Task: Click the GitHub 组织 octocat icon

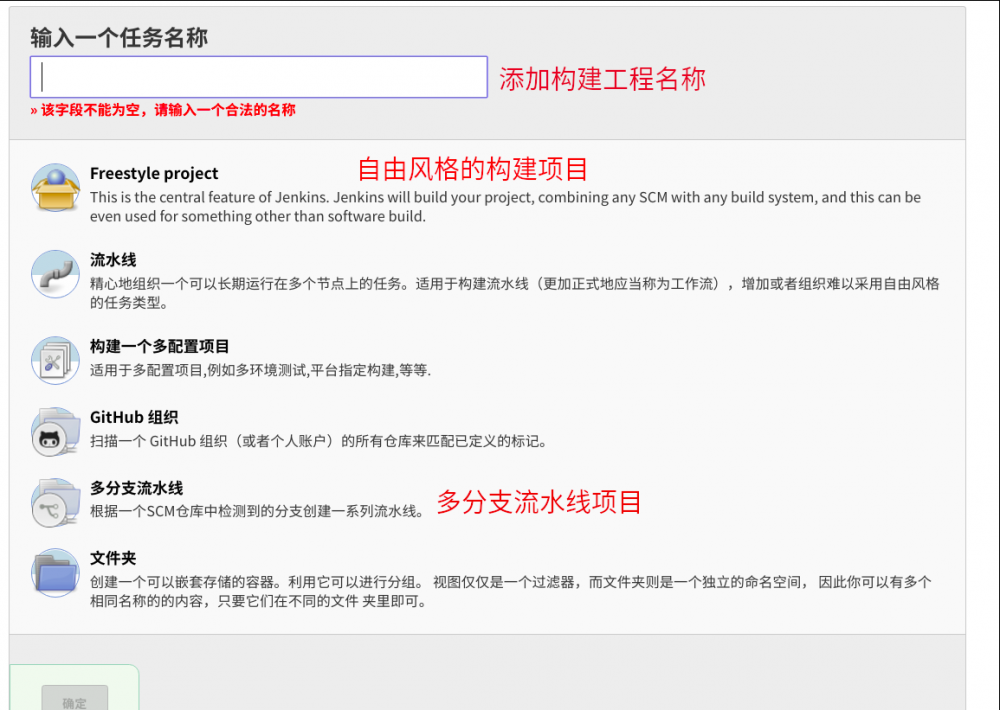Action: click(x=55, y=432)
